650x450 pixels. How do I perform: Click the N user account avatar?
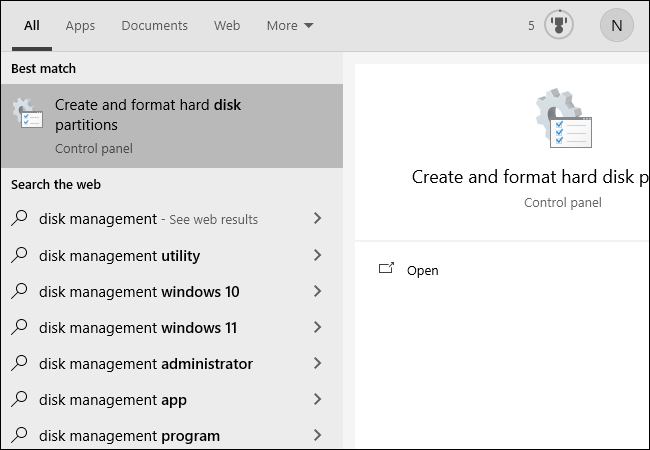pos(616,25)
